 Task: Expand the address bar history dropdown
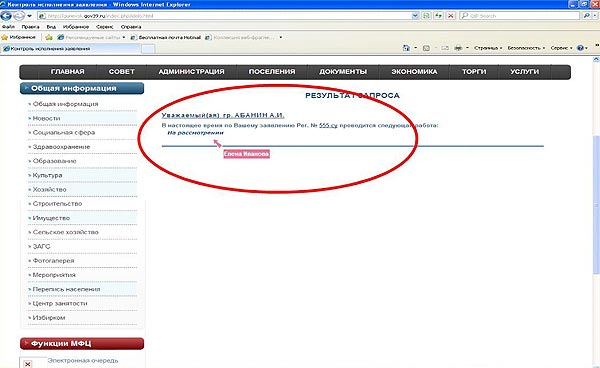[x=415, y=16]
